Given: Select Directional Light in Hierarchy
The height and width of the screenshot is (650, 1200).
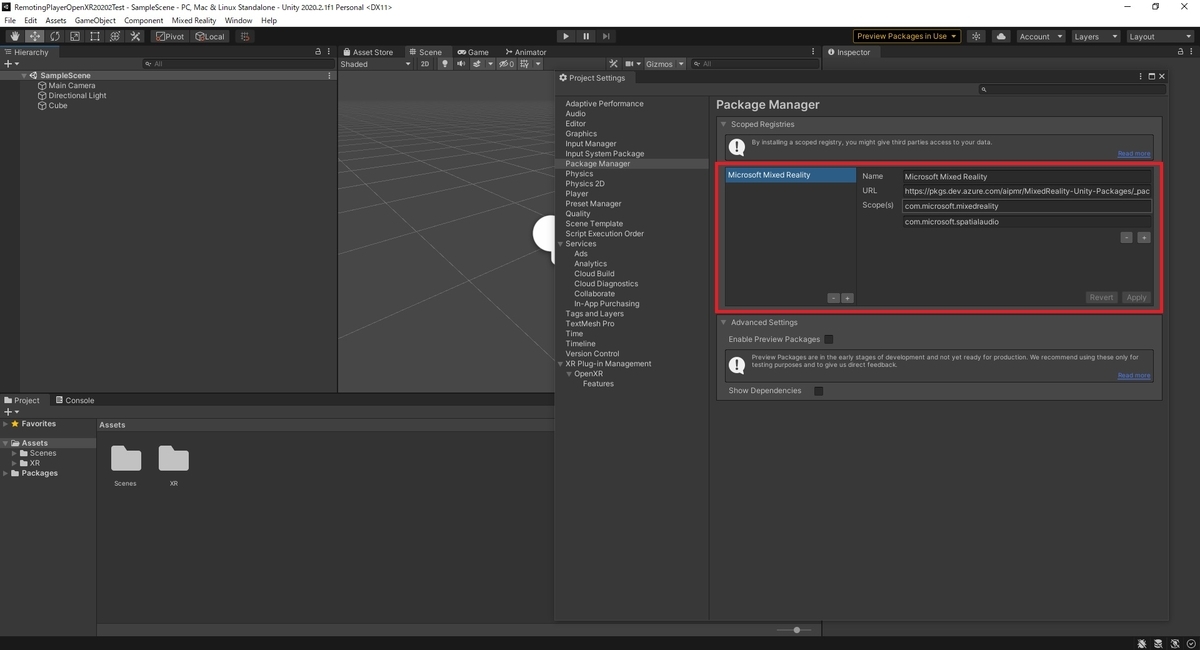Looking at the screenshot, I should [77, 95].
